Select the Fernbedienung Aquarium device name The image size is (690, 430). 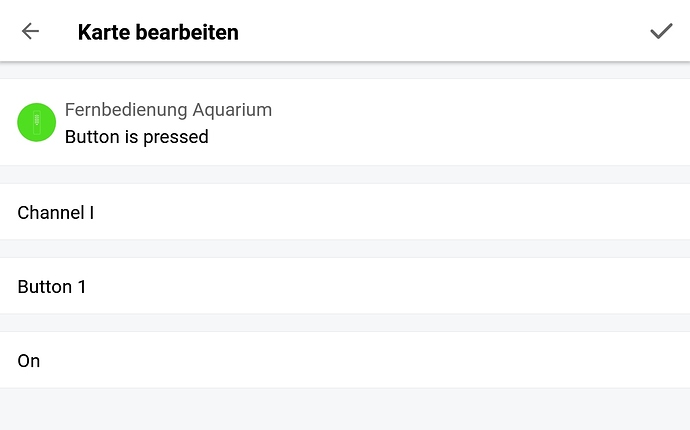click(x=168, y=110)
